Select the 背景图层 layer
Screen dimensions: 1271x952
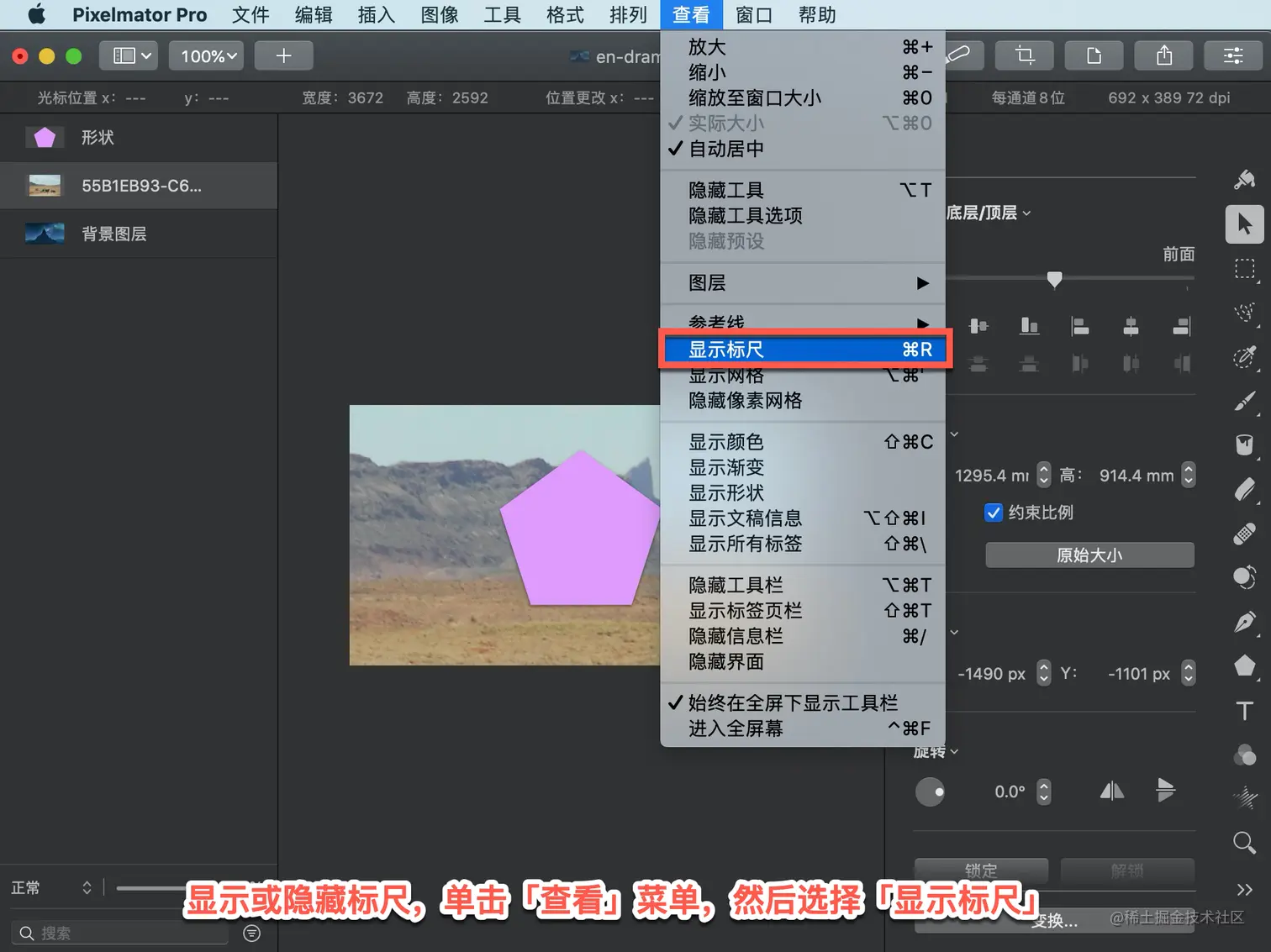pos(139,234)
